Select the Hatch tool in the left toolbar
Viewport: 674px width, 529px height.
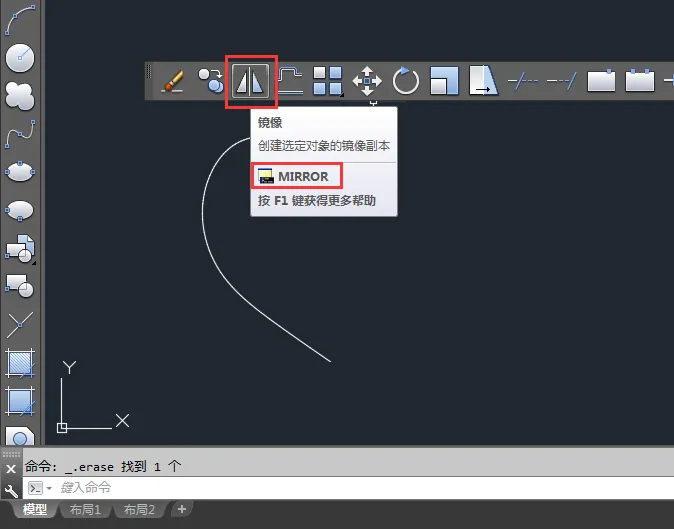click(x=20, y=363)
